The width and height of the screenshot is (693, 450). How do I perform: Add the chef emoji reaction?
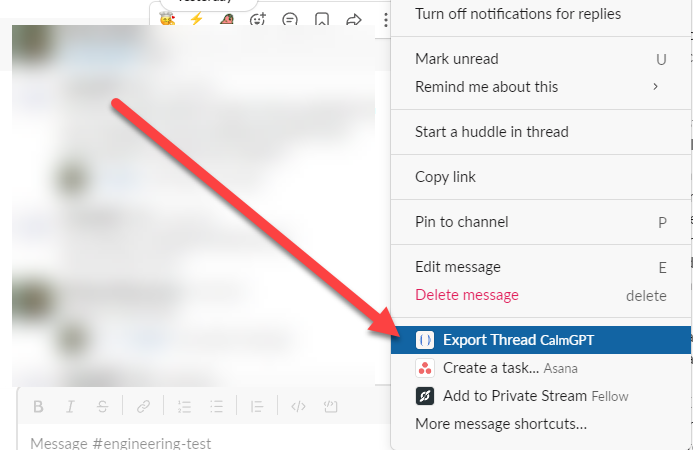click(168, 19)
